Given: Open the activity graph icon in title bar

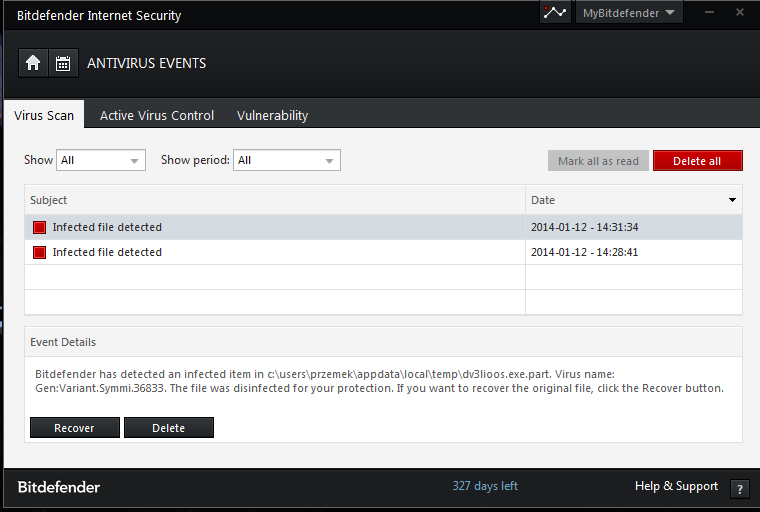Looking at the screenshot, I should (x=555, y=12).
